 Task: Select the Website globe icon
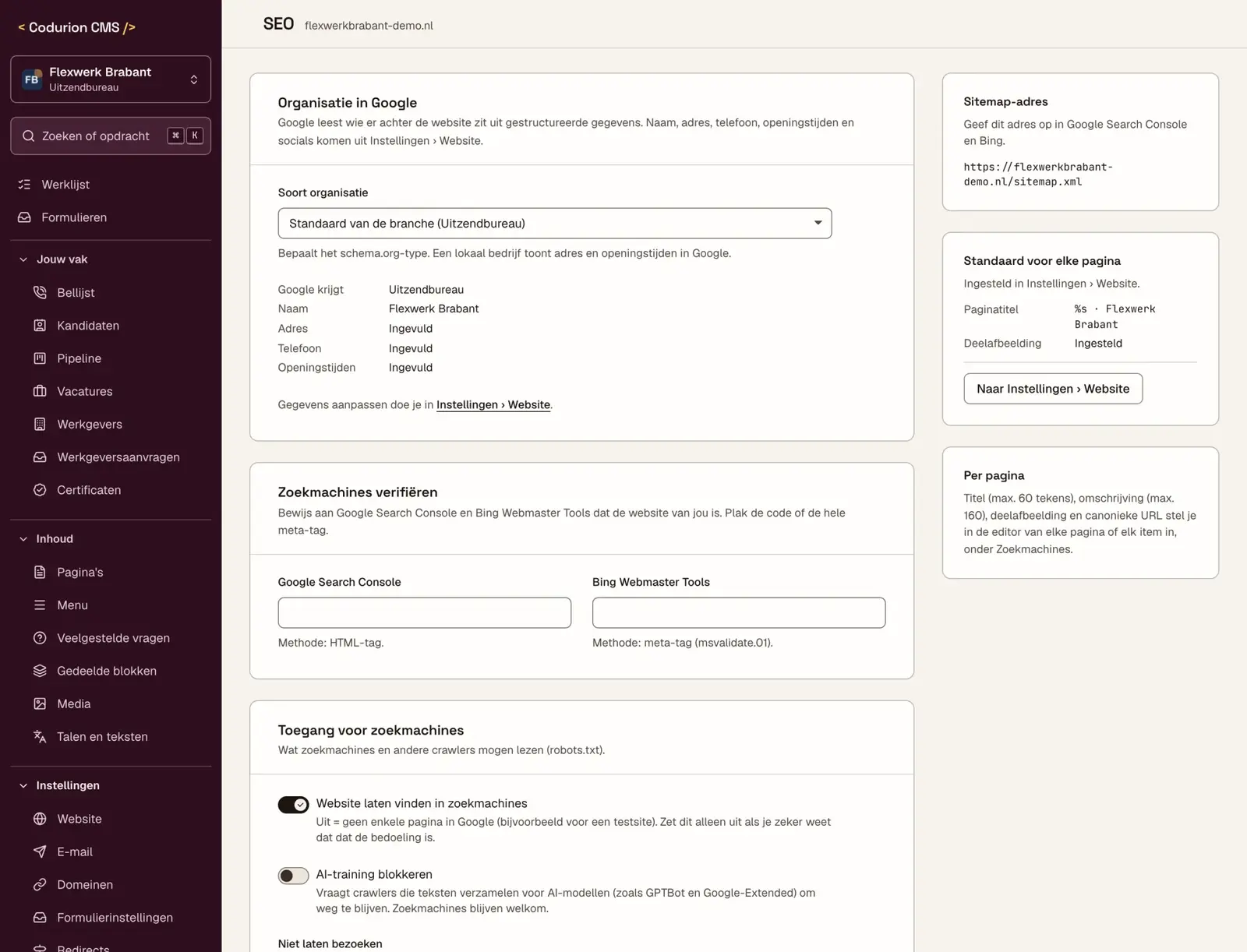40,819
